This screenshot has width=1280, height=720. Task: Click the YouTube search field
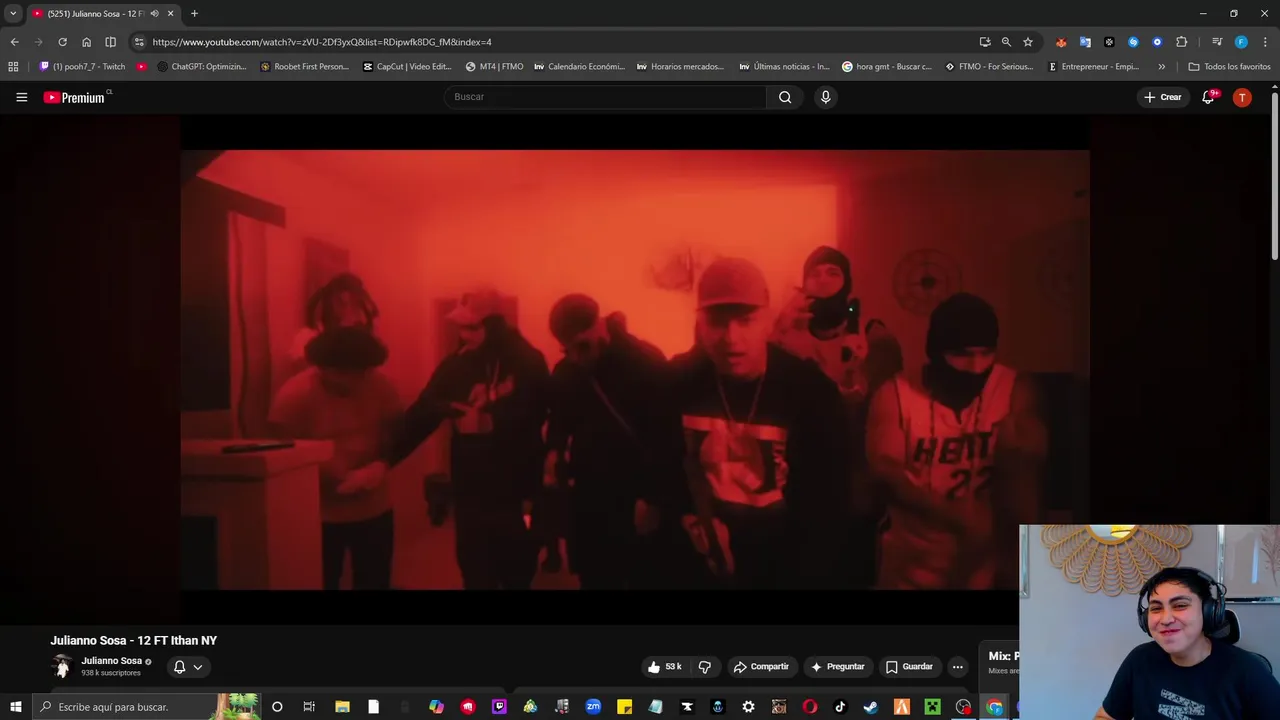tap(606, 97)
